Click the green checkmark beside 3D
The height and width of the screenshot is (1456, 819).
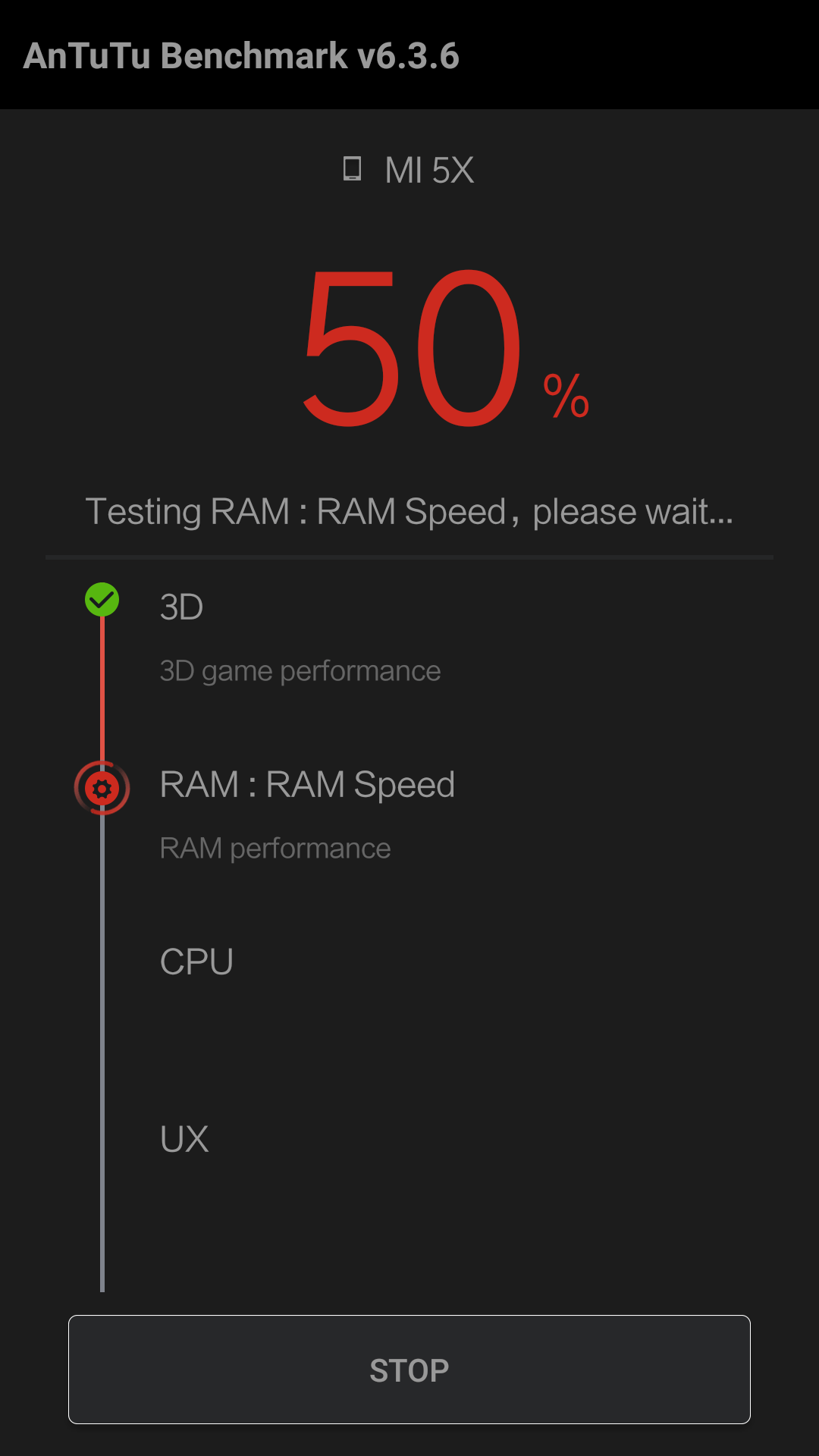tap(102, 600)
